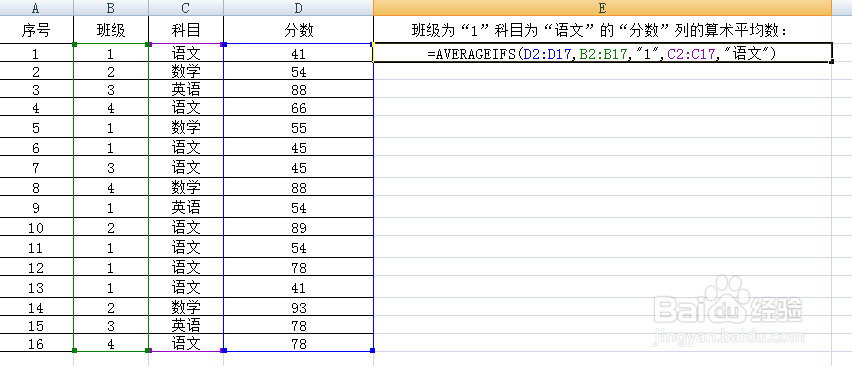Viewport: 852px width, 366px height.
Task: Select 序号 cell containing 15
Action: pyautogui.click(x=36, y=325)
